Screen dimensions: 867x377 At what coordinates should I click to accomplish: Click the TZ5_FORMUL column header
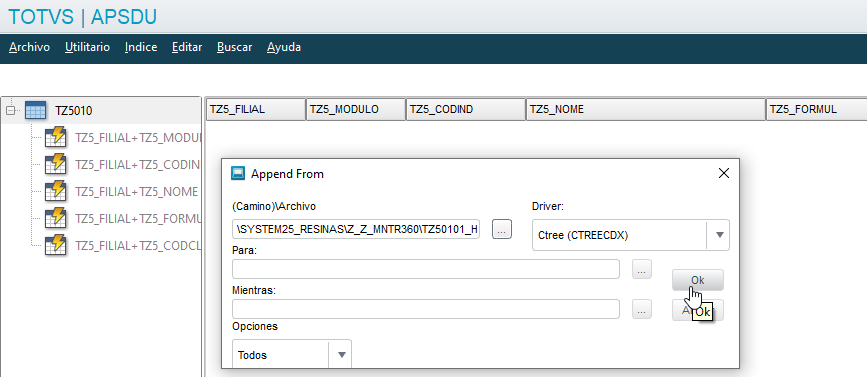point(817,109)
